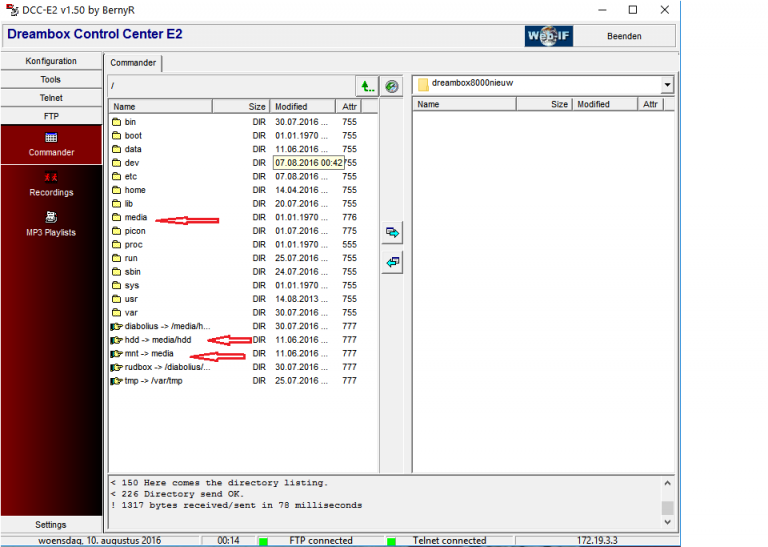This screenshot has width=768, height=547.
Task: Click the transfer-to-right arrow icon
Action: [393, 233]
